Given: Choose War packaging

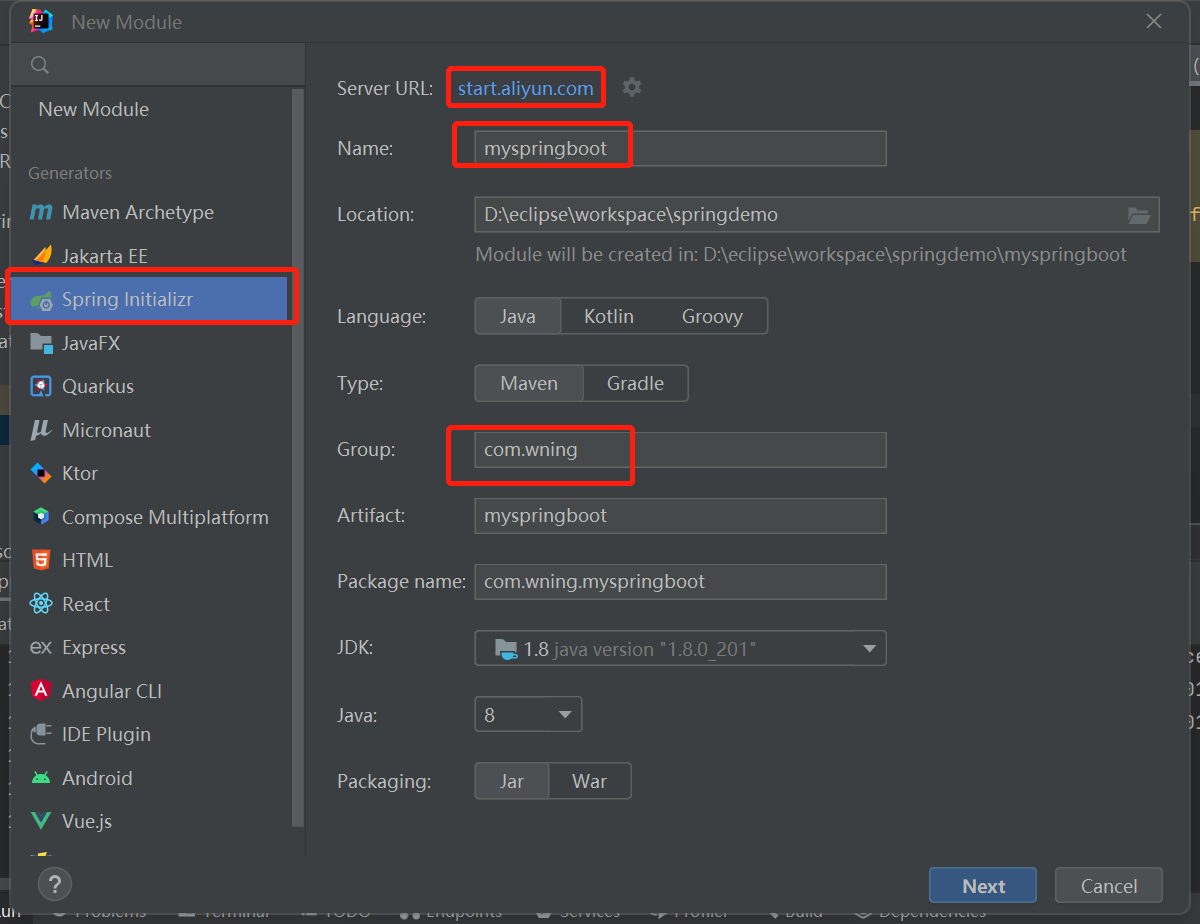Looking at the screenshot, I should coord(589,781).
